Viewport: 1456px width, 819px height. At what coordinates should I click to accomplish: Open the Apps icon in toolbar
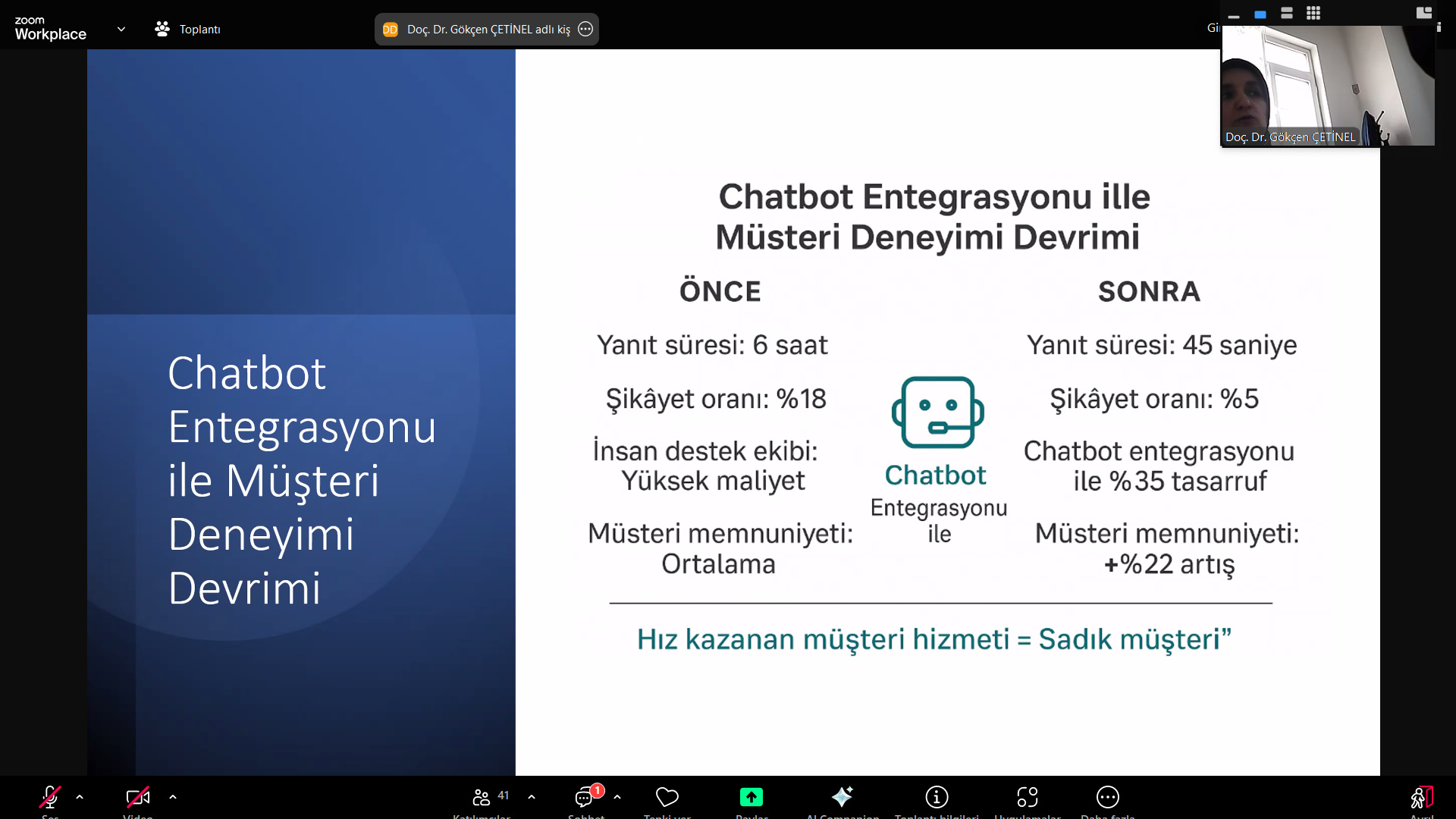tap(1027, 797)
